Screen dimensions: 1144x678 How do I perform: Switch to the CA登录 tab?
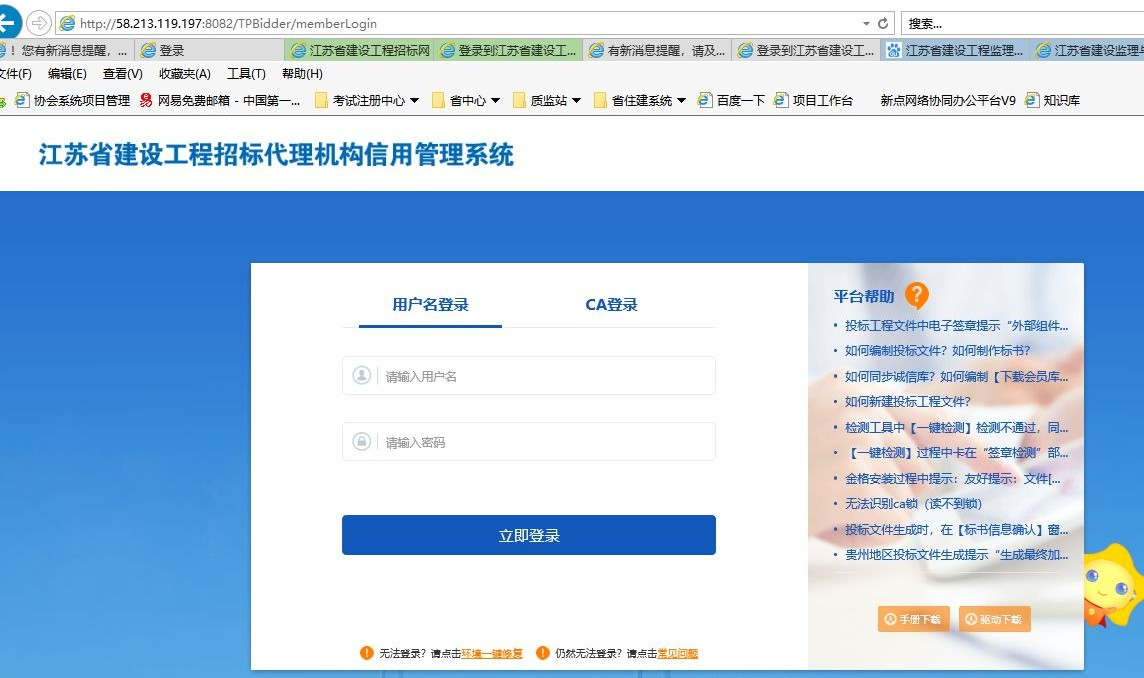point(610,304)
